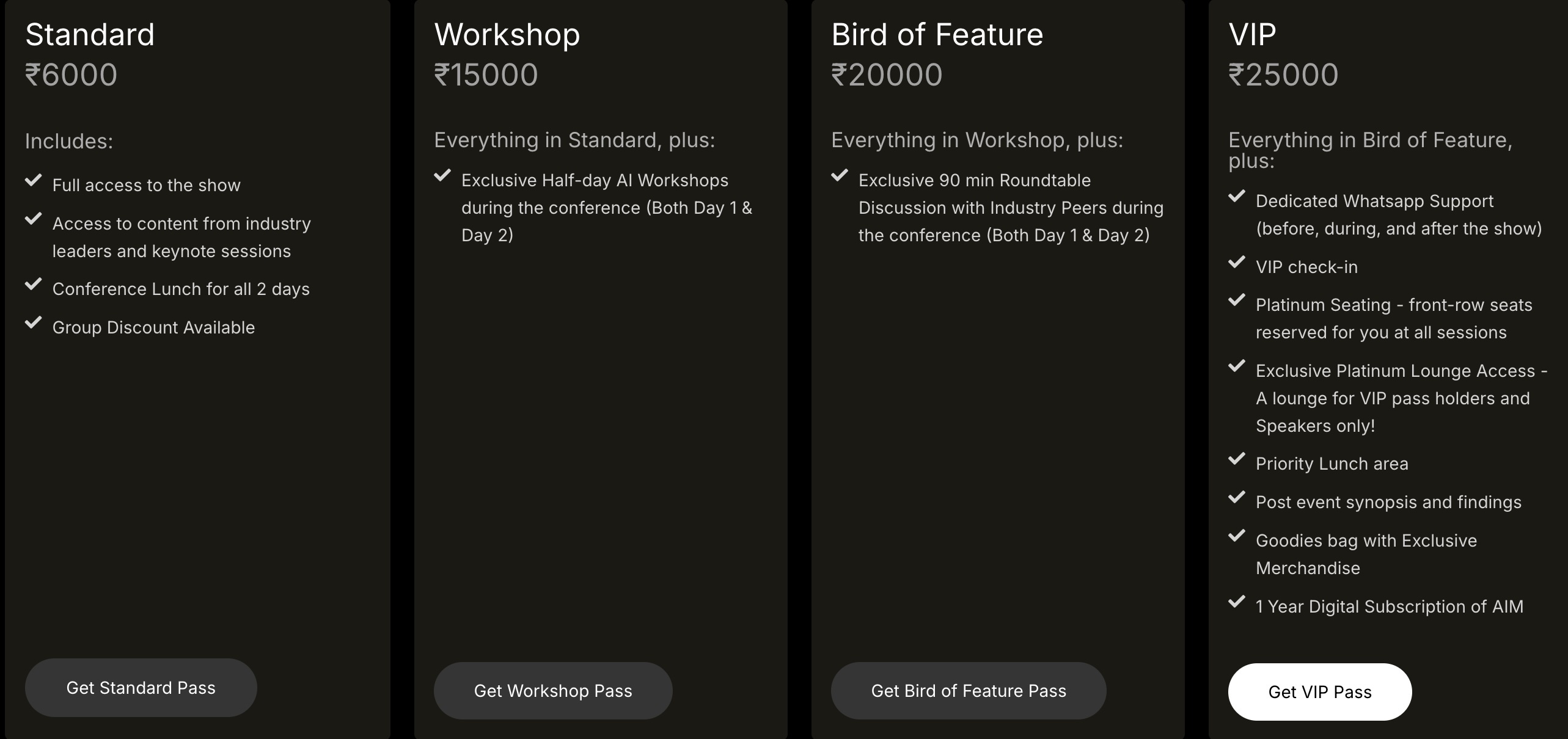This screenshot has width=1568, height=739.
Task: Click the checkmark next to Conference Lunch benefit
Action: (x=34, y=284)
